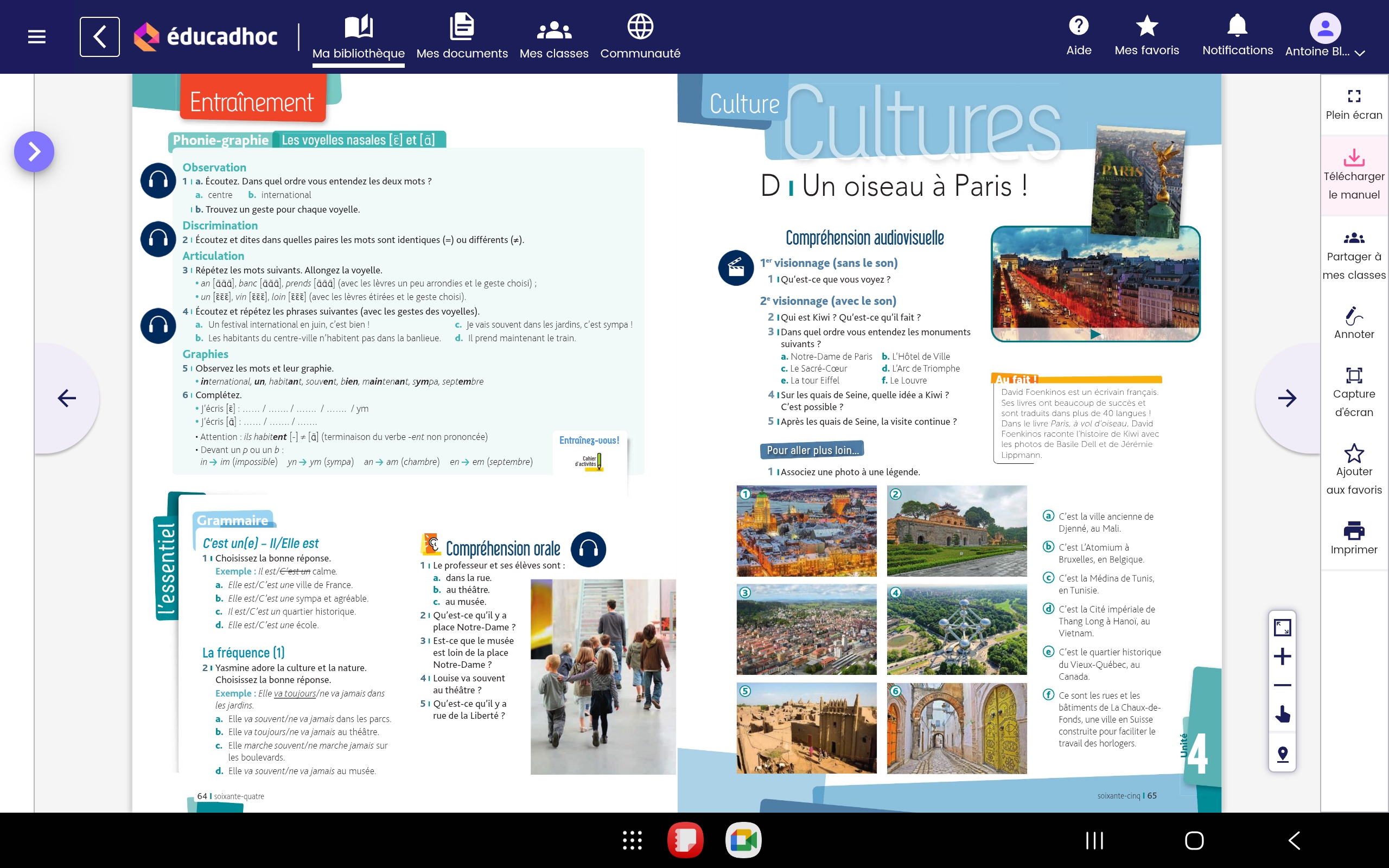Toggle the hand pan tool
The width and height of the screenshot is (1389, 868).
(x=1282, y=714)
